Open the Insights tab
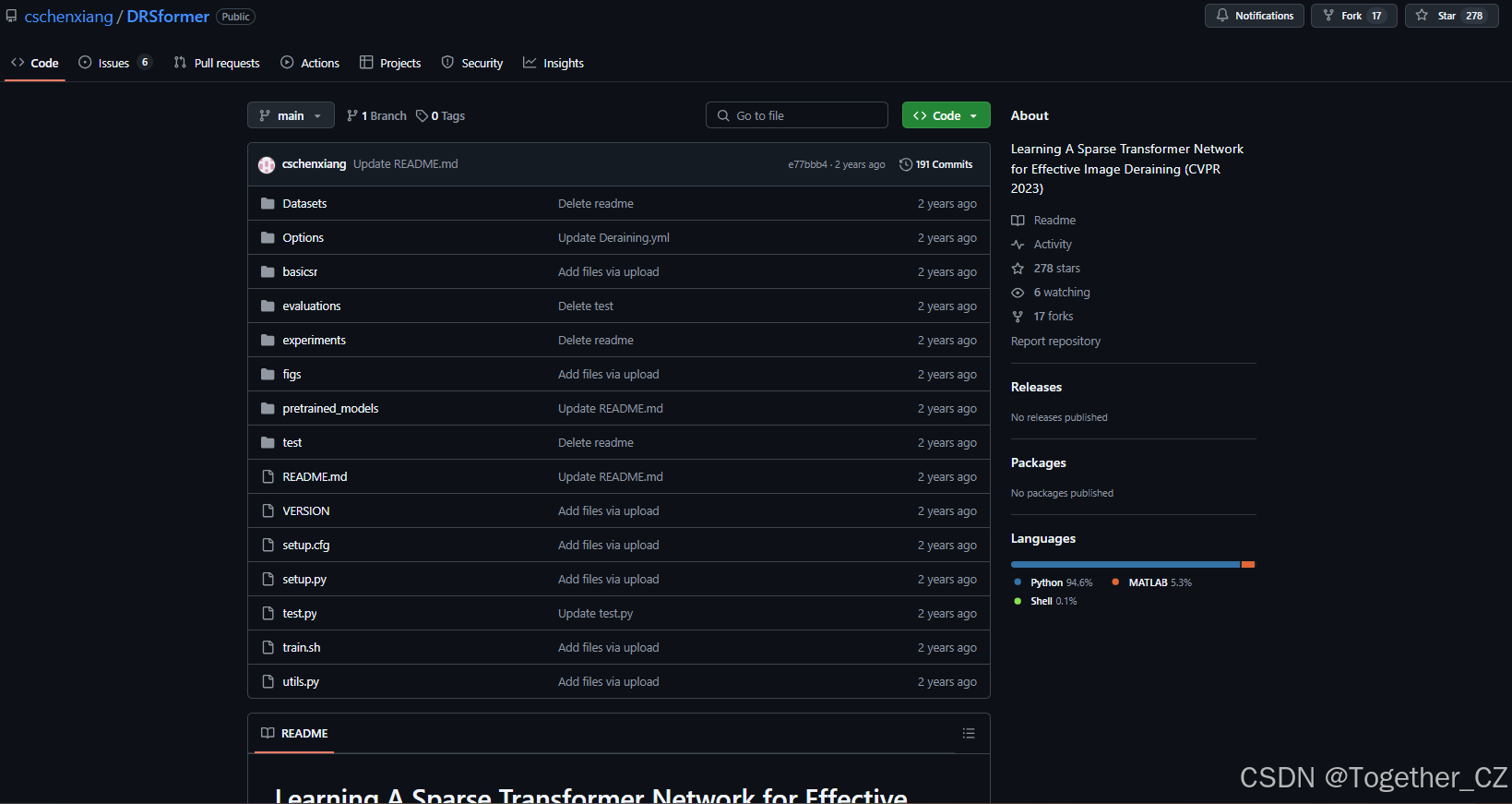 pyautogui.click(x=554, y=63)
